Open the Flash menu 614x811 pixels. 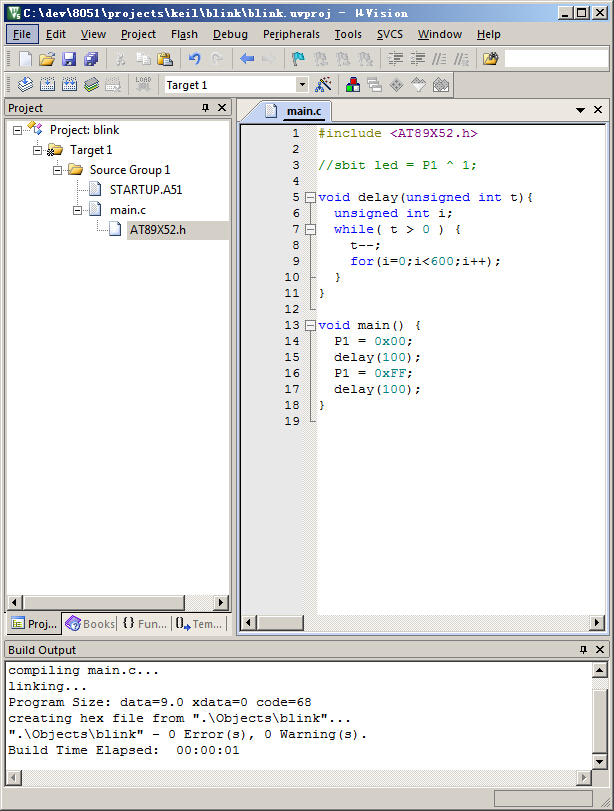184,34
